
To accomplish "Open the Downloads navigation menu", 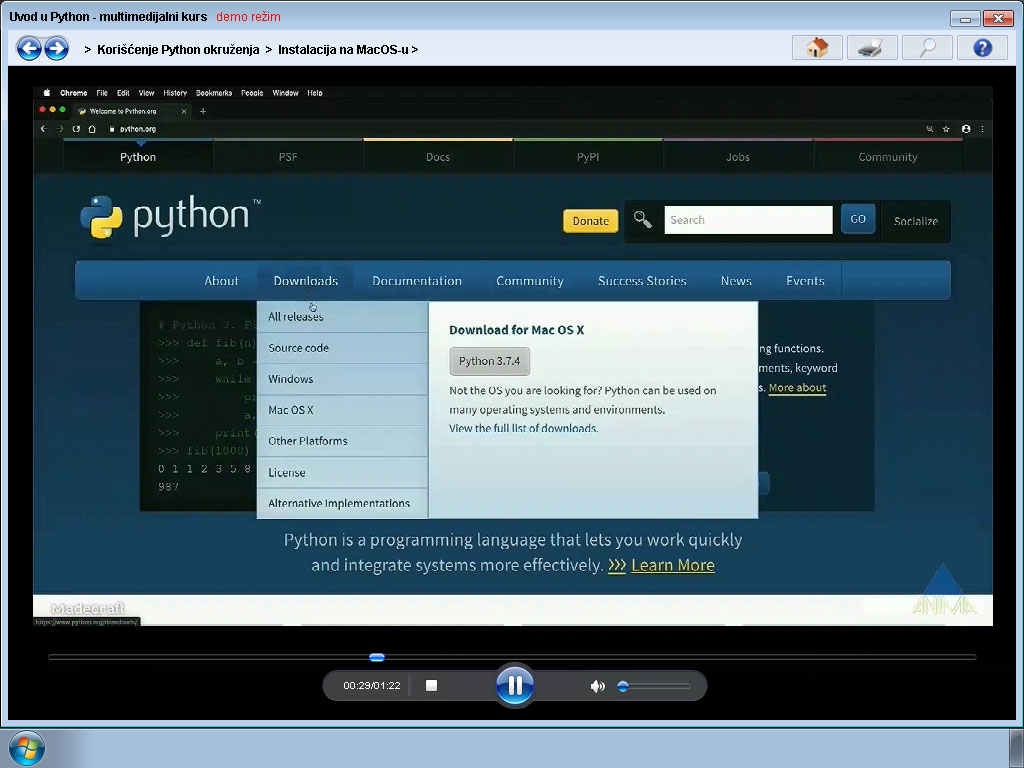I will click(305, 281).
